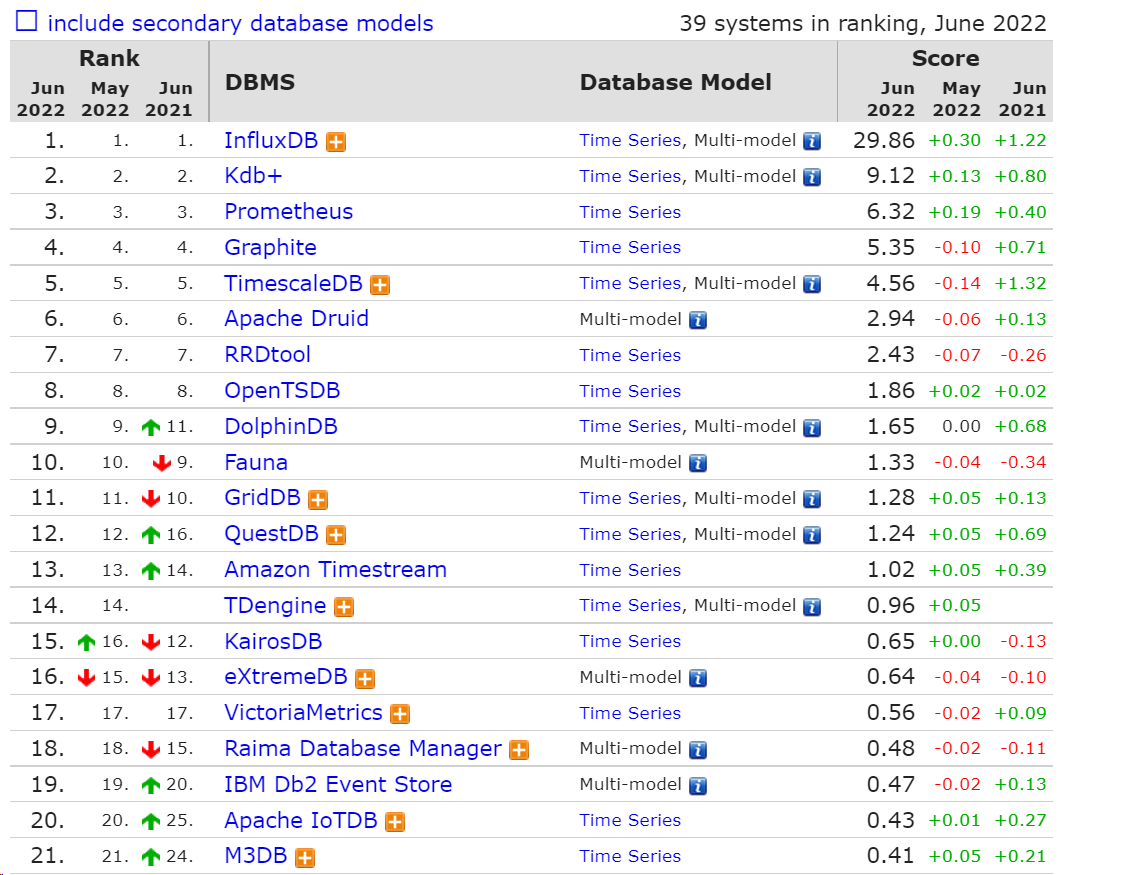Viewport: 1131px width, 875px height.
Task: Open the OpenTSDB link
Action: click(x=282, y=391)
